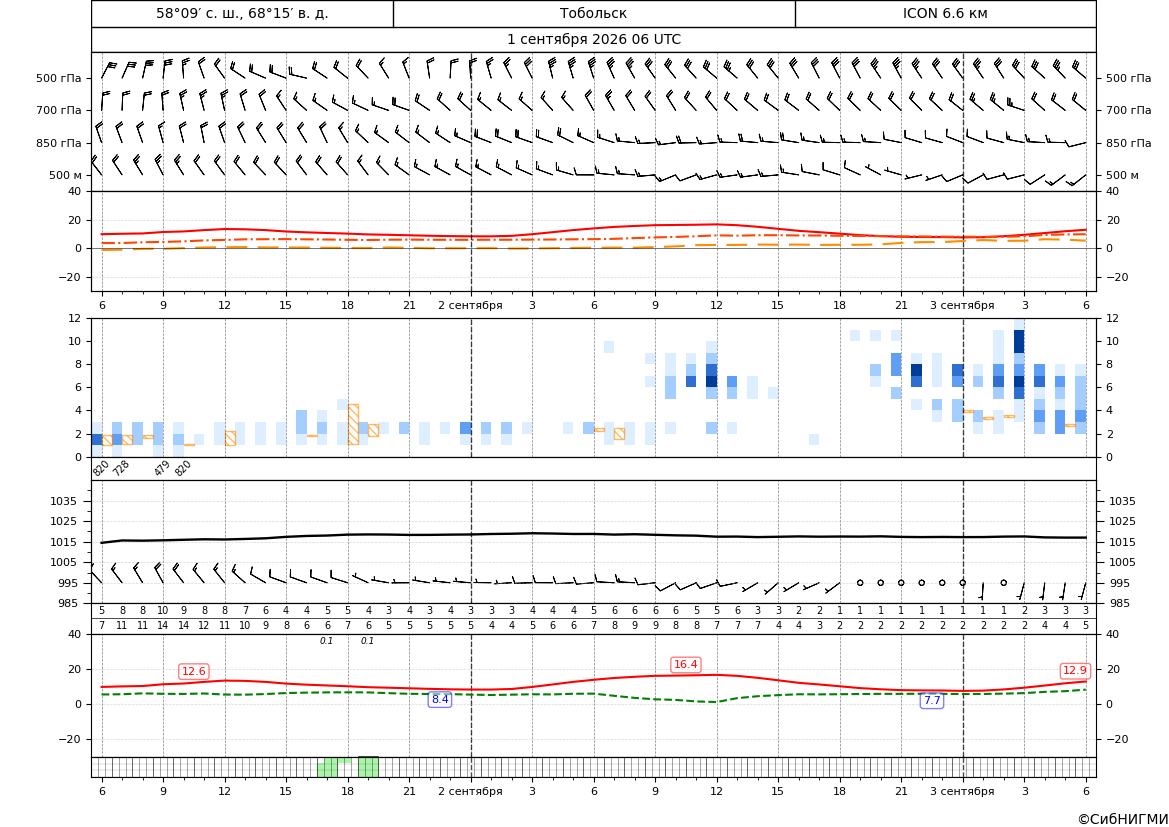The width and height of the screenshot is (1169, 827).
Task: Select the 1 сентября 2026 06 UTC header
Action: click(593, 40)
